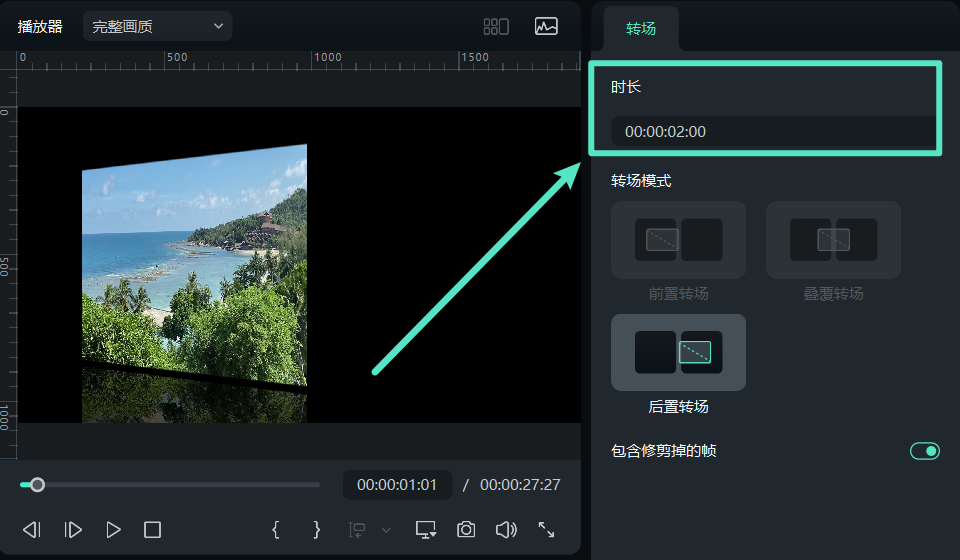Click the 时长 duration field 00:00:02:00
Screen dimensions: 960x560
[x=773, y=132]
